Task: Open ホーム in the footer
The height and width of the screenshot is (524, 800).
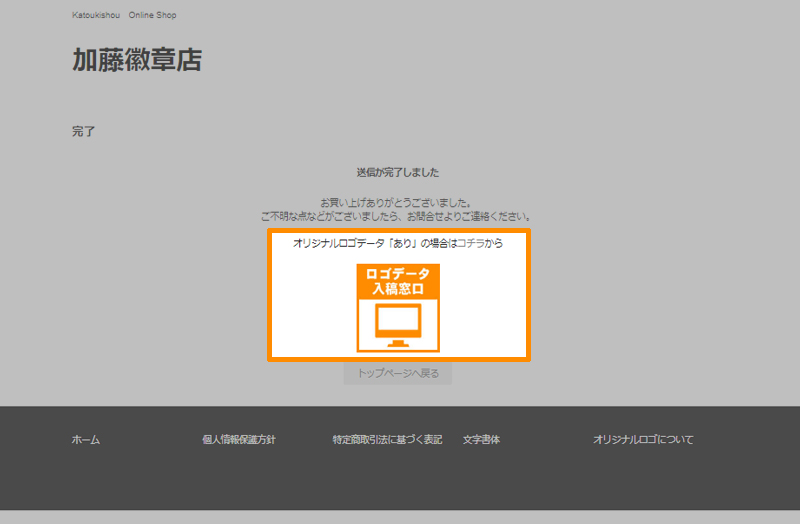Action: [x=86, y=439]
